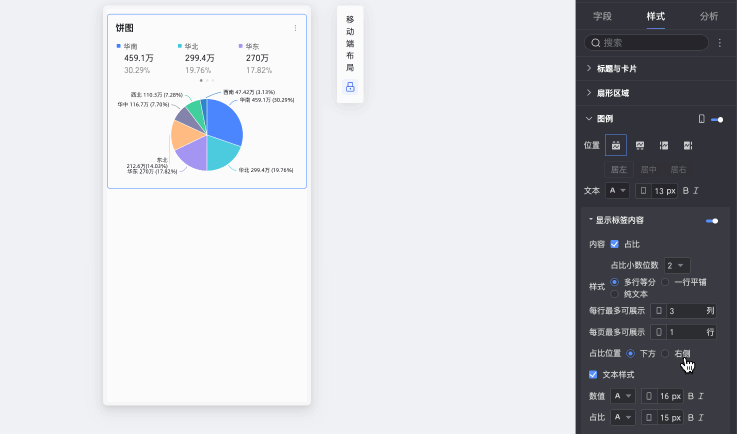Set legend position to right

click(x=688, y=145)
